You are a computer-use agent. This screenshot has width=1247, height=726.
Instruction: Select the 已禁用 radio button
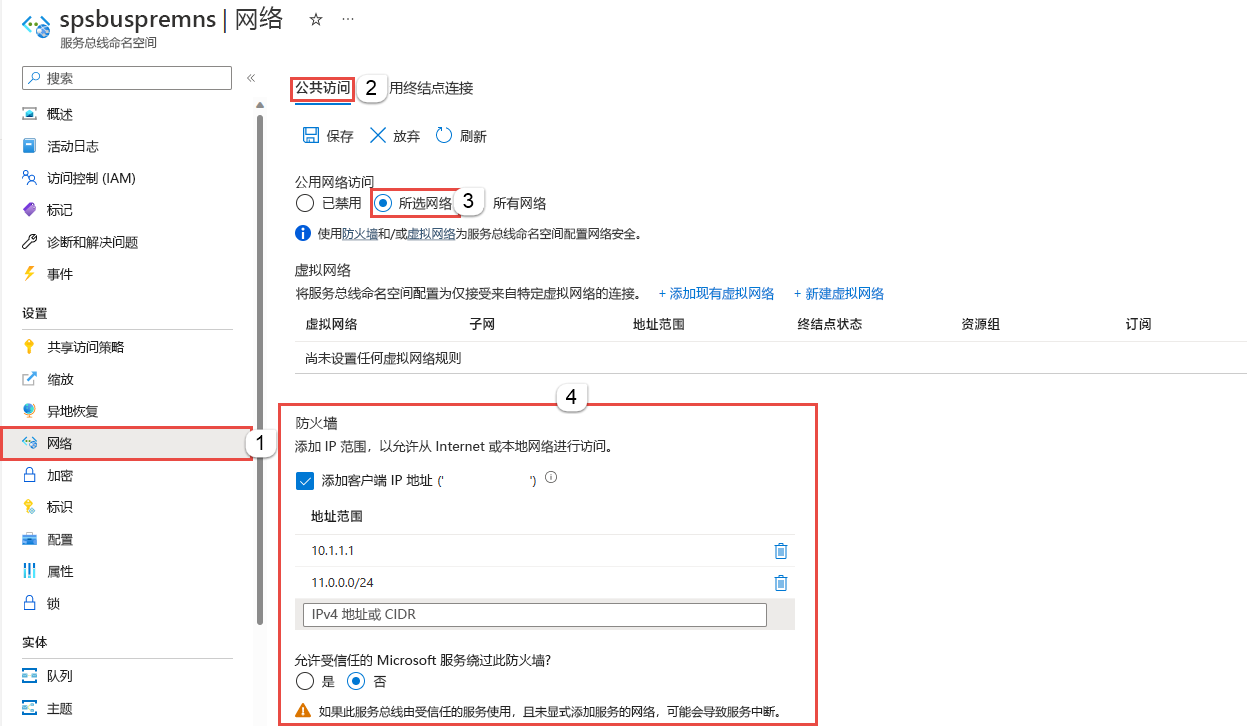click(305, 203)
